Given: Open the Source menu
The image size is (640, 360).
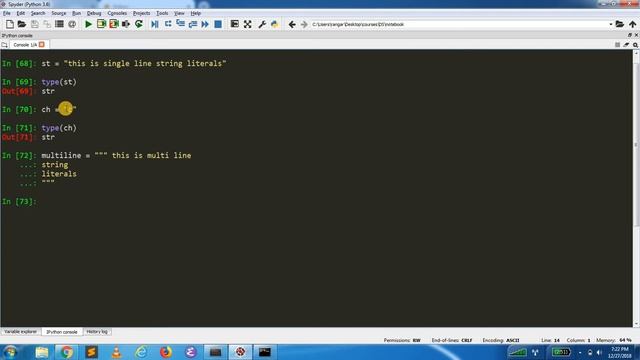Looking at the screenshot, I should [x=58, y=13].
